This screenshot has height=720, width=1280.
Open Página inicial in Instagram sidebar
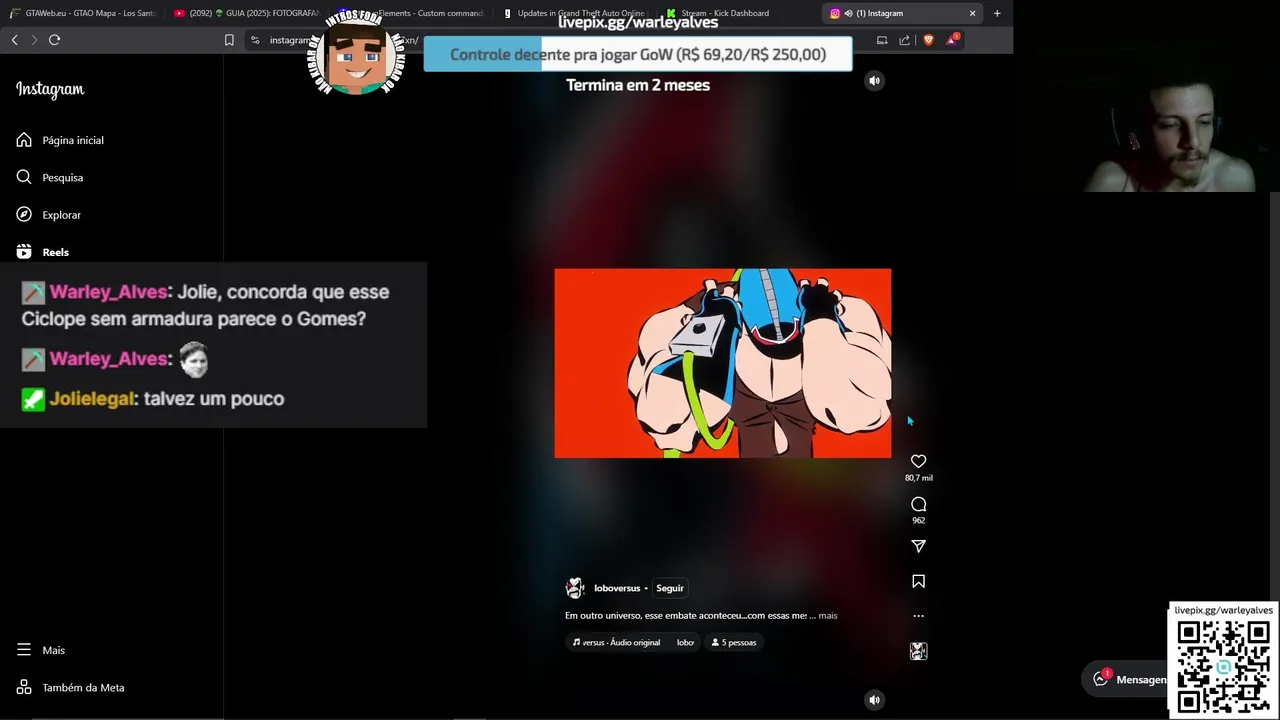click(x=60, y=140)
